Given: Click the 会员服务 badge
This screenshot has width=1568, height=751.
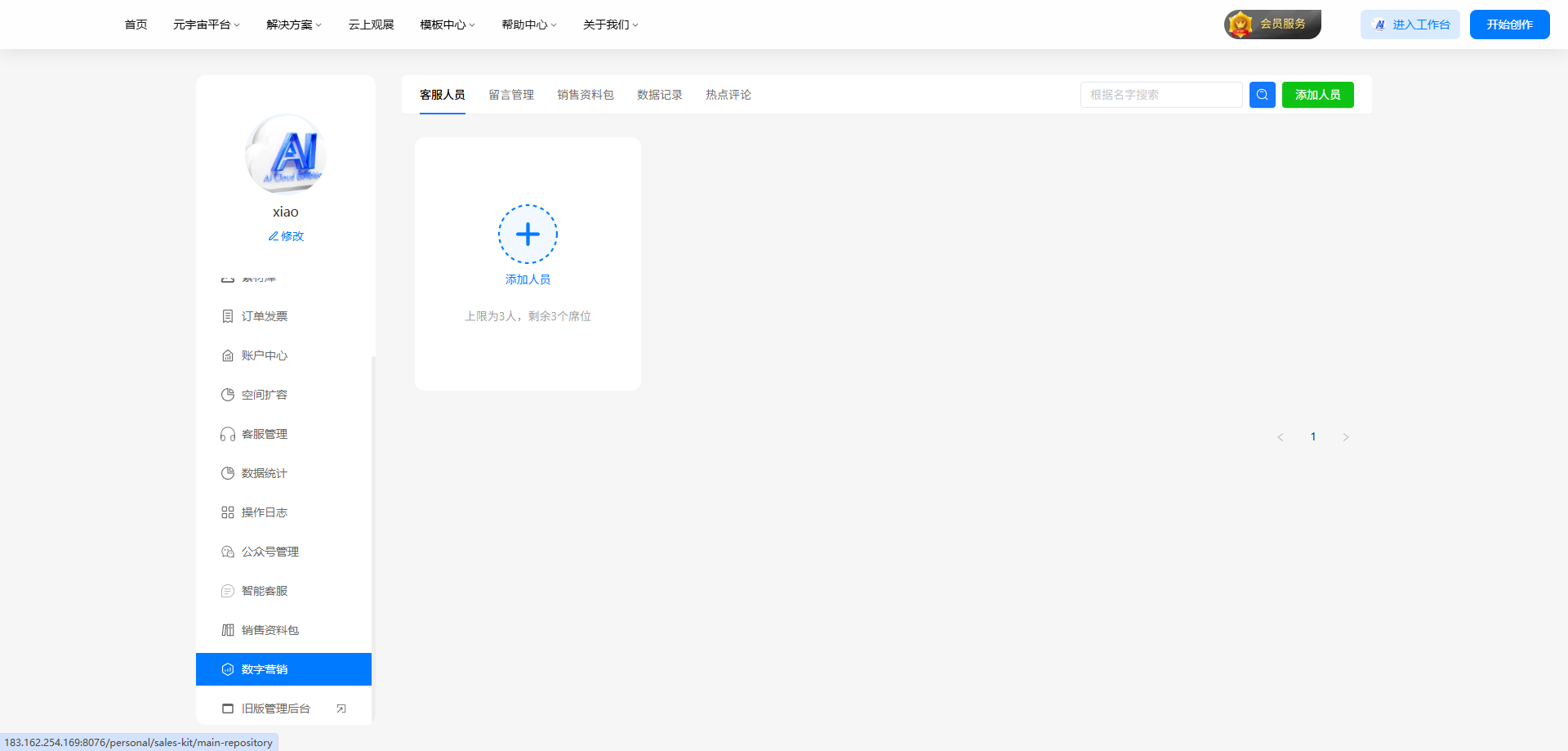Looking at the screenshot, I should click(x=1272, y=25).
